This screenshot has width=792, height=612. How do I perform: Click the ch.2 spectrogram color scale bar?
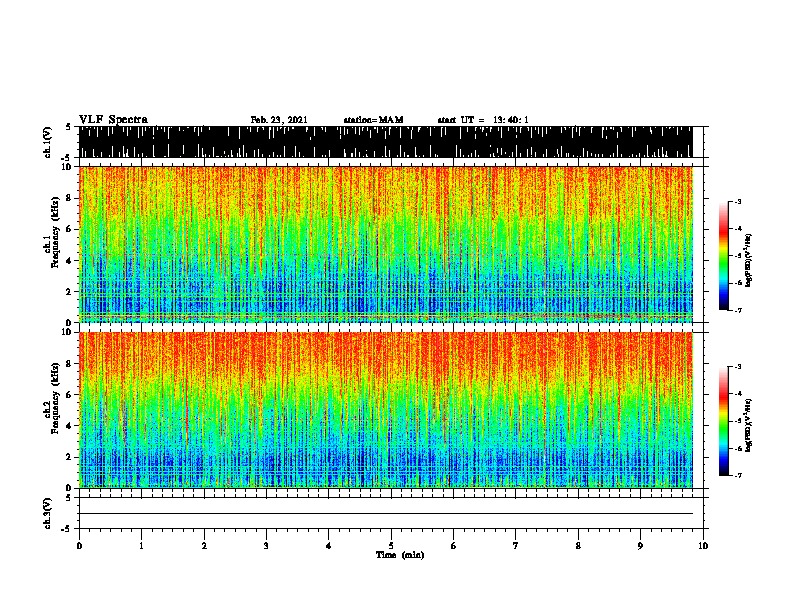(724, 421)
